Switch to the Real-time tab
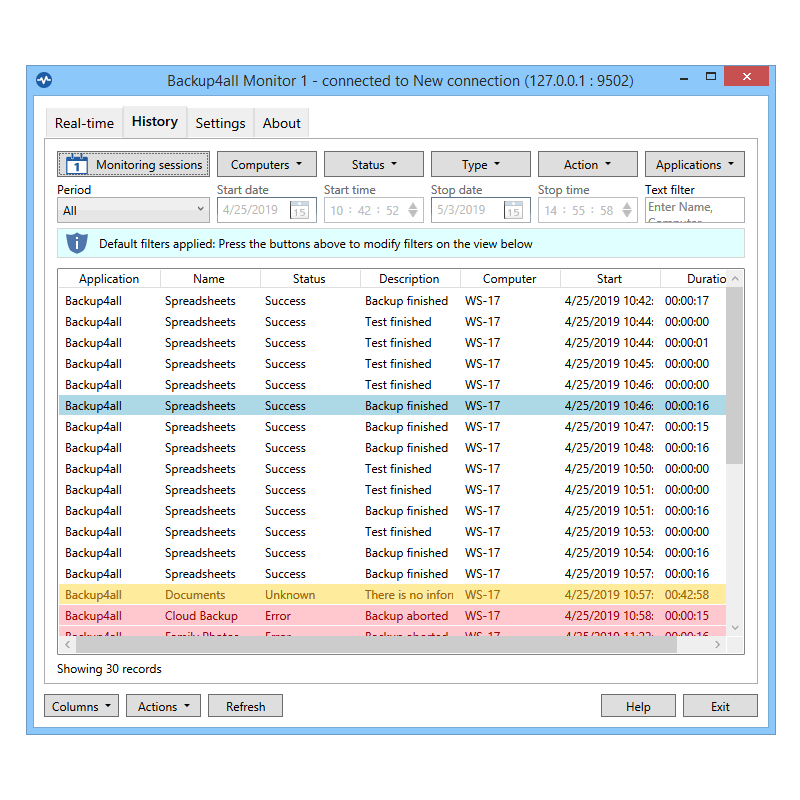Viewport: 800px width, 800px height. 84,123
